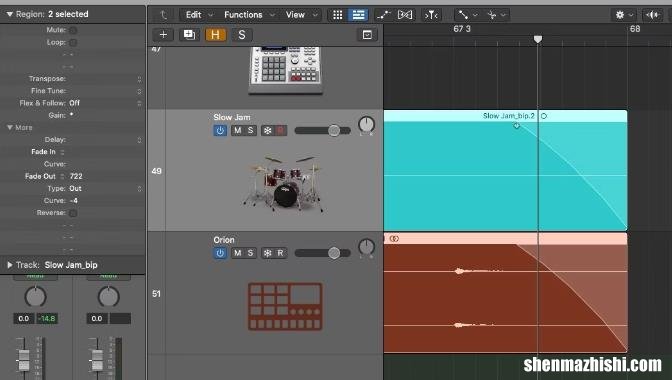The height and width of the screenshot is (380, 672).
Task: Mute the Orion track
Action: tap(237, 253)
